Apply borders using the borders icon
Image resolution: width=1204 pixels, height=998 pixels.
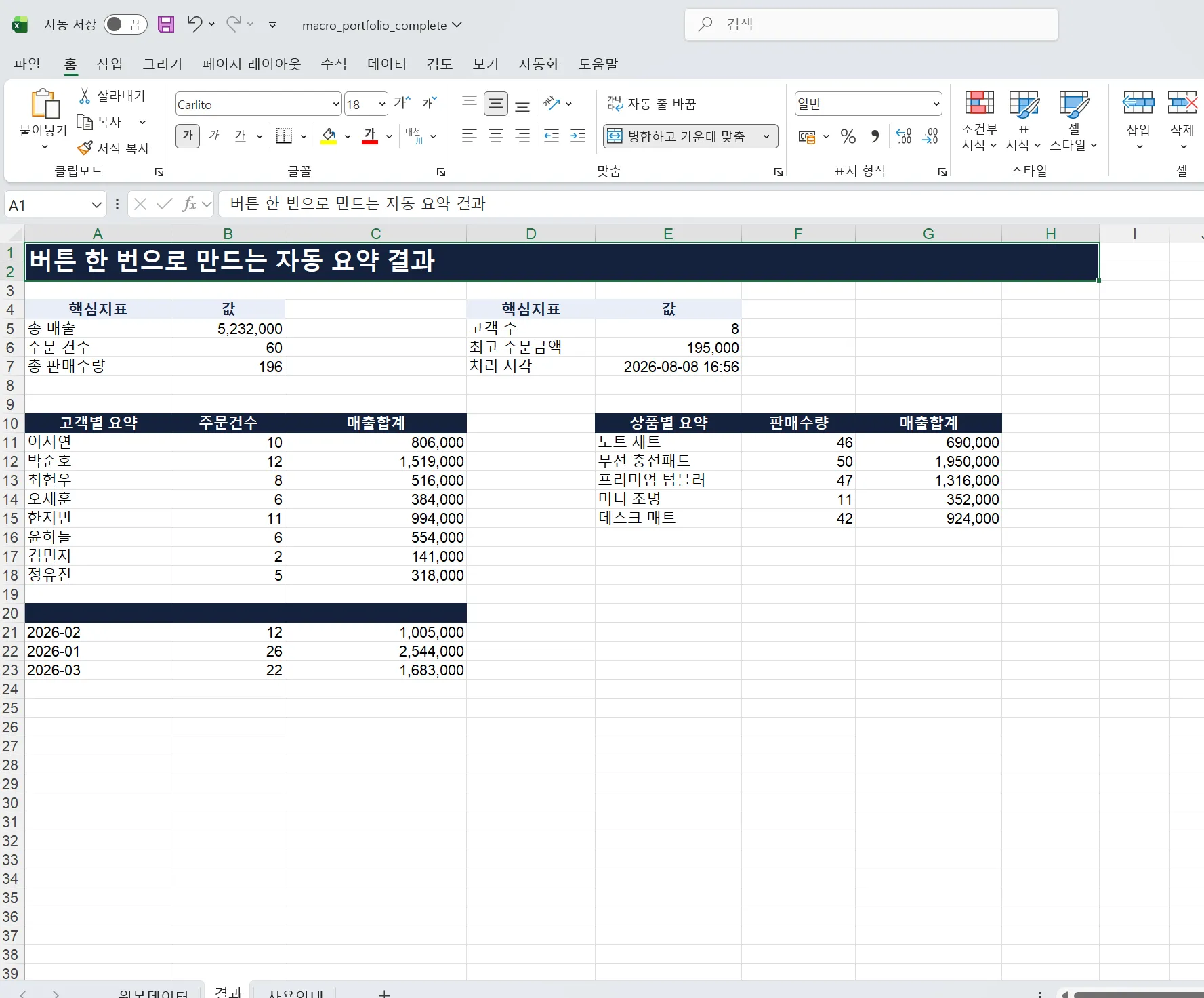284,136
